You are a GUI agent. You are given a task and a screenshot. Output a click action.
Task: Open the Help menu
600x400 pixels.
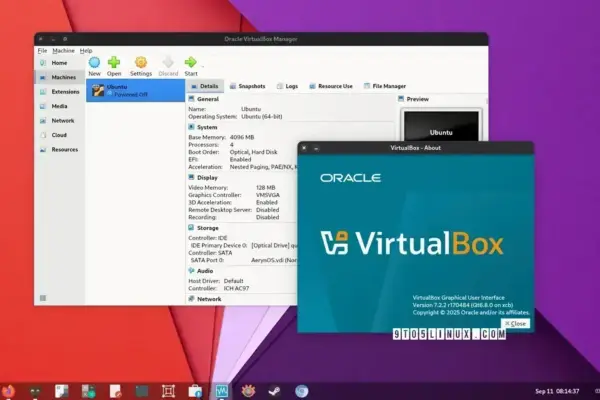point(86,51)
